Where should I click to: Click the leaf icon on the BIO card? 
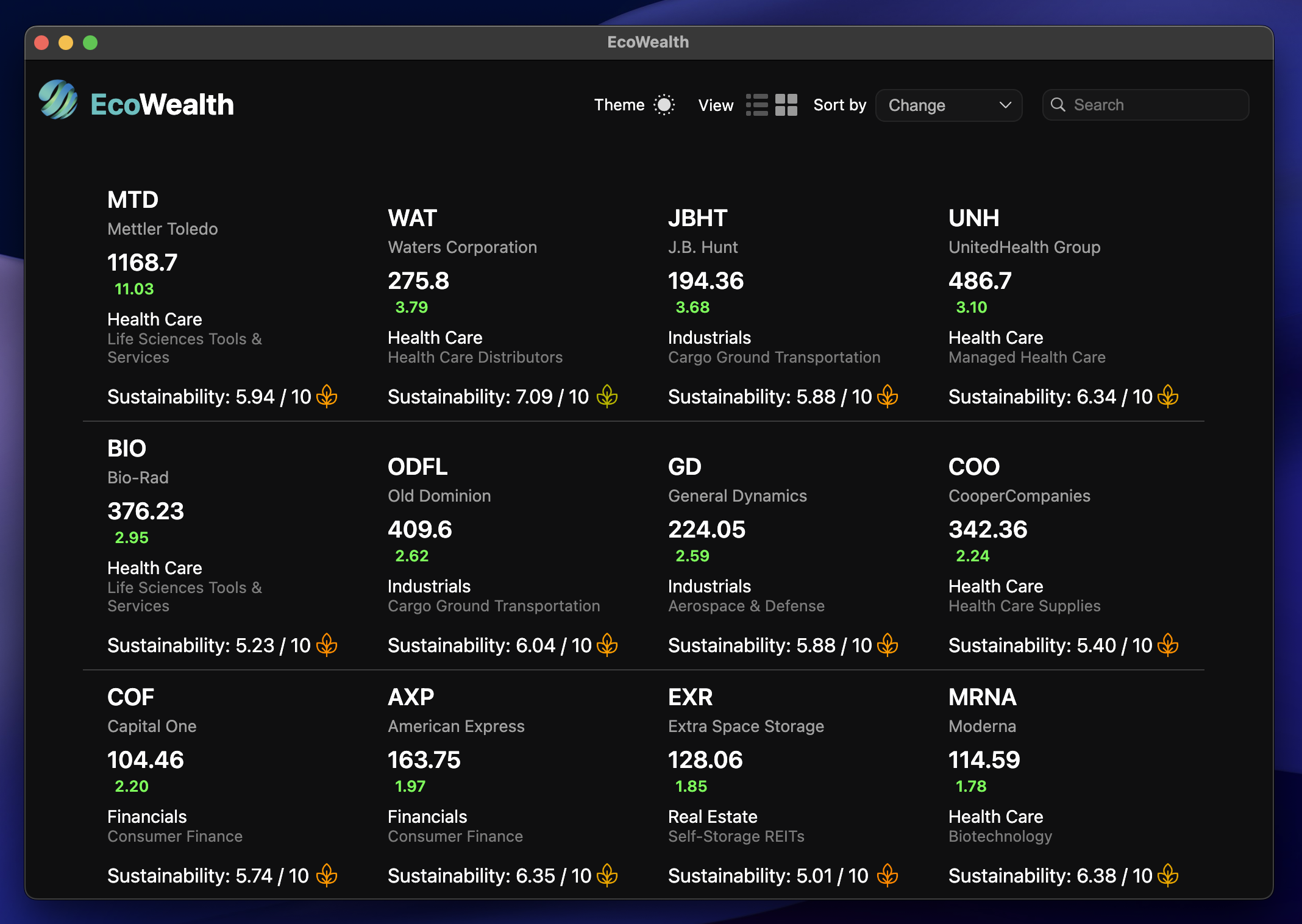click(x=327, y=645)
